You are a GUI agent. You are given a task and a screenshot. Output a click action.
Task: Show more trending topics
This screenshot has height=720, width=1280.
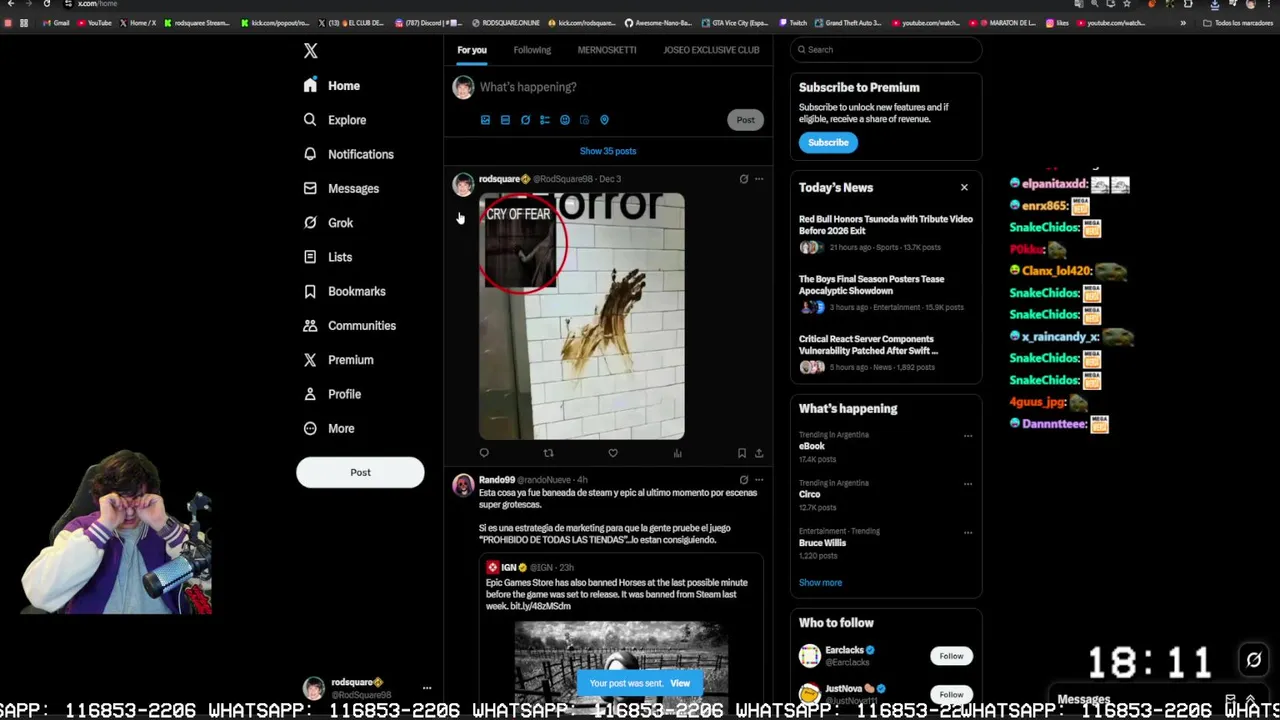tap(820, 583)
